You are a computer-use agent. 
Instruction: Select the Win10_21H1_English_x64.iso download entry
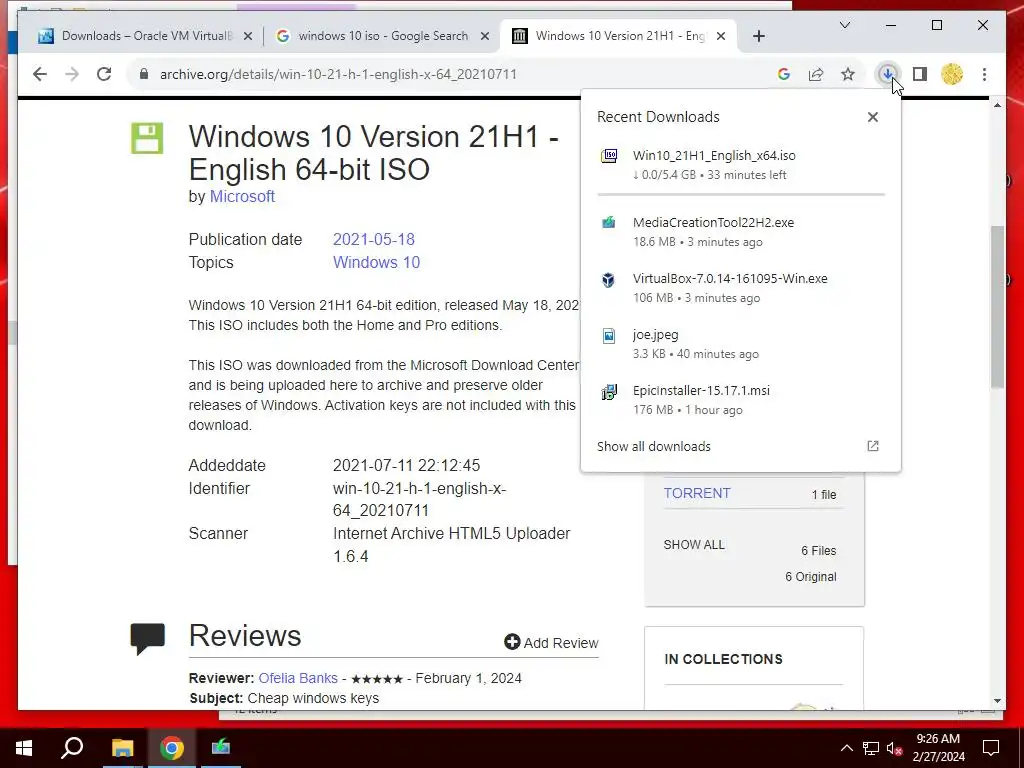(x=741, y=165)
